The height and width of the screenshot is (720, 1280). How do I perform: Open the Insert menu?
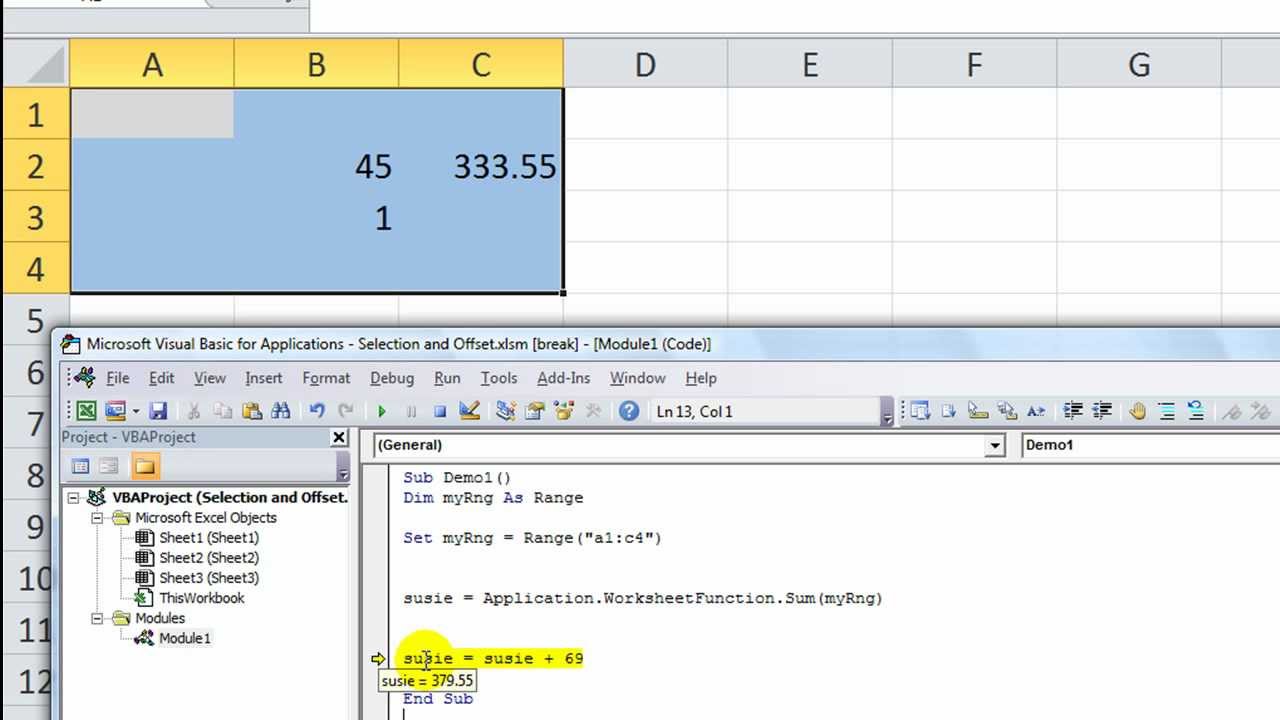264,378
